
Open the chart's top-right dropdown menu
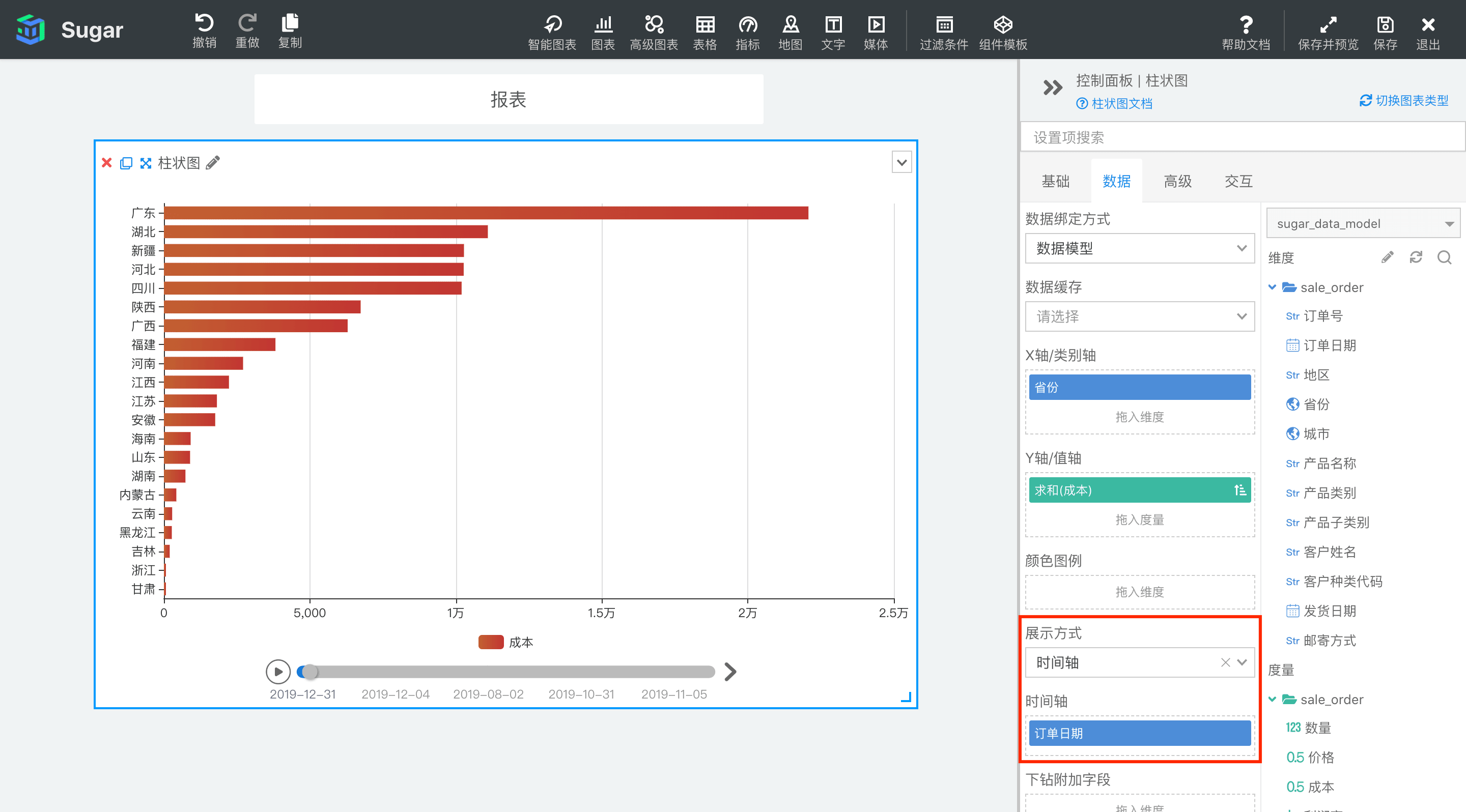point(901,163)
